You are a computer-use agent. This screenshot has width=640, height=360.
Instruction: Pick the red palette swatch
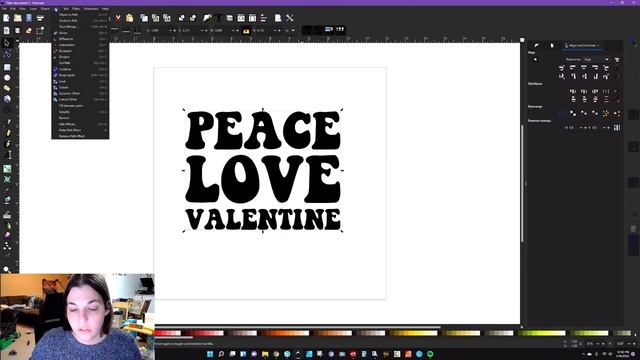click(x=159, y=333)
